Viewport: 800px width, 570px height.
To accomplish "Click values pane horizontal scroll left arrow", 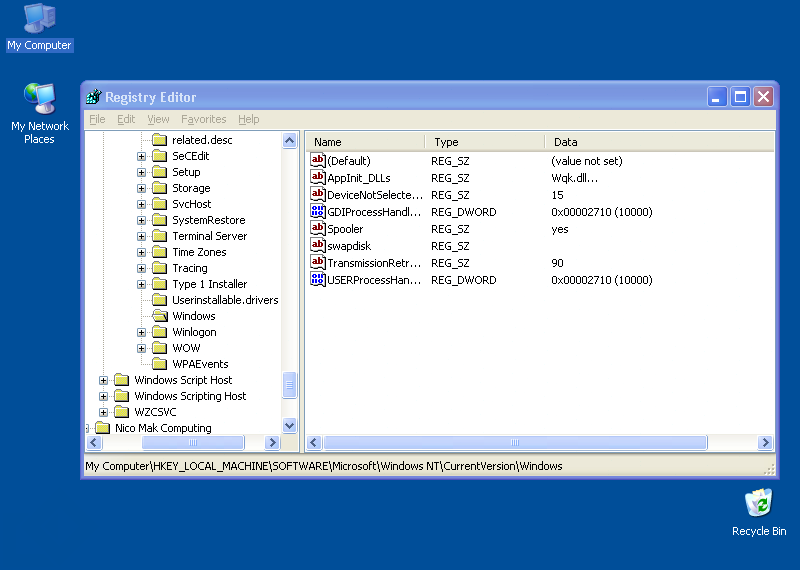I will [314, 442].
